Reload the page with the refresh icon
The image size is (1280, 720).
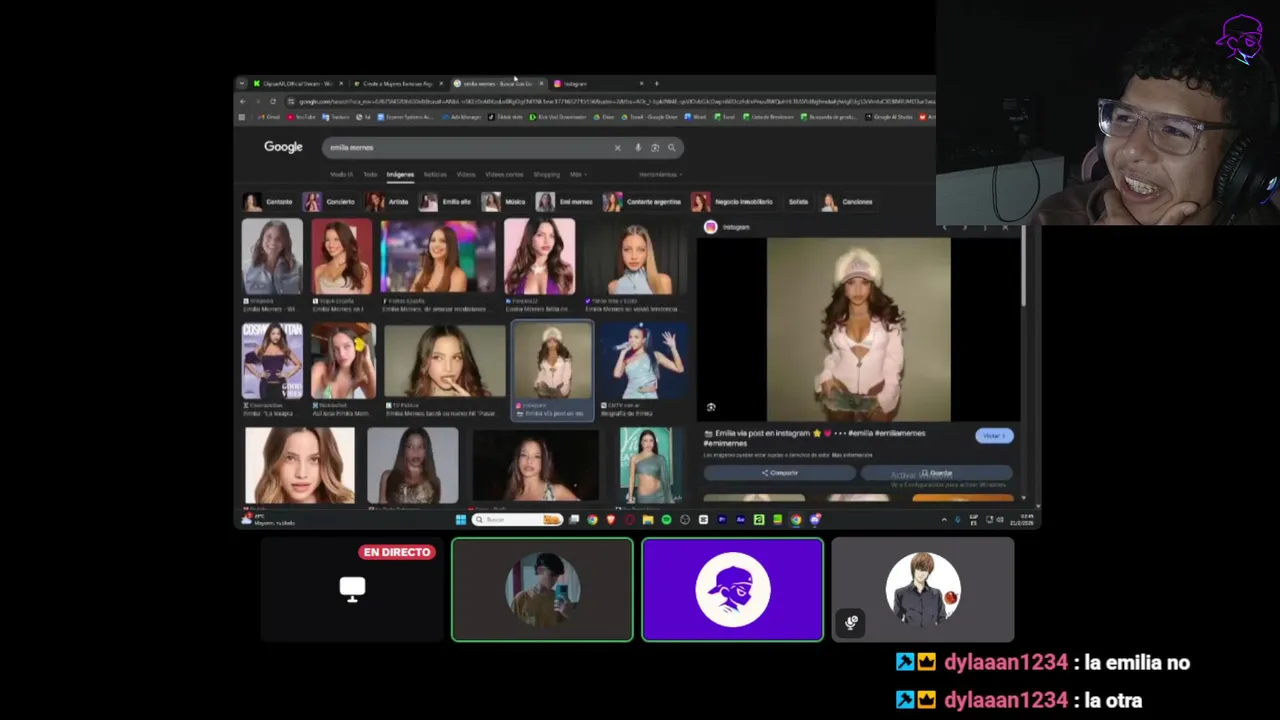pos(273,101)
